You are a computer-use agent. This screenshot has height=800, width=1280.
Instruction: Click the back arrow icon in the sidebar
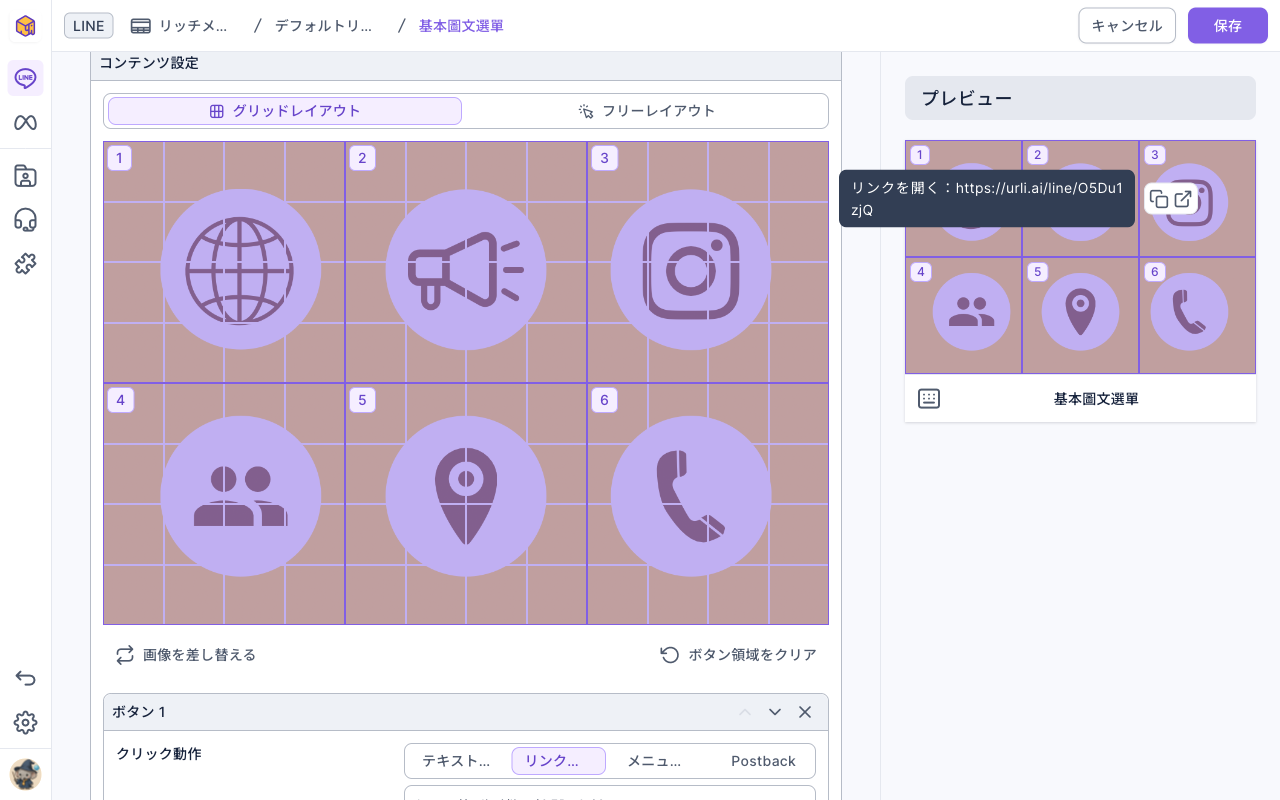coord(25,678)
